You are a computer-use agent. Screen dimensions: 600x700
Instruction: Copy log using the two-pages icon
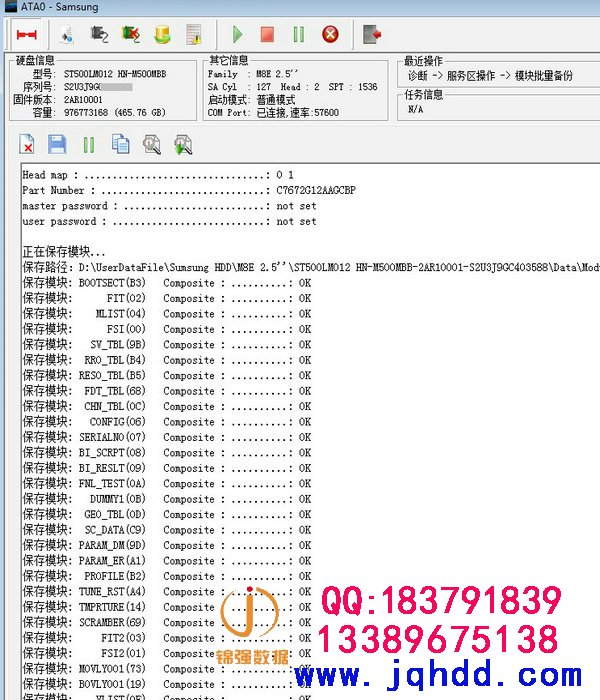(121, 144)
